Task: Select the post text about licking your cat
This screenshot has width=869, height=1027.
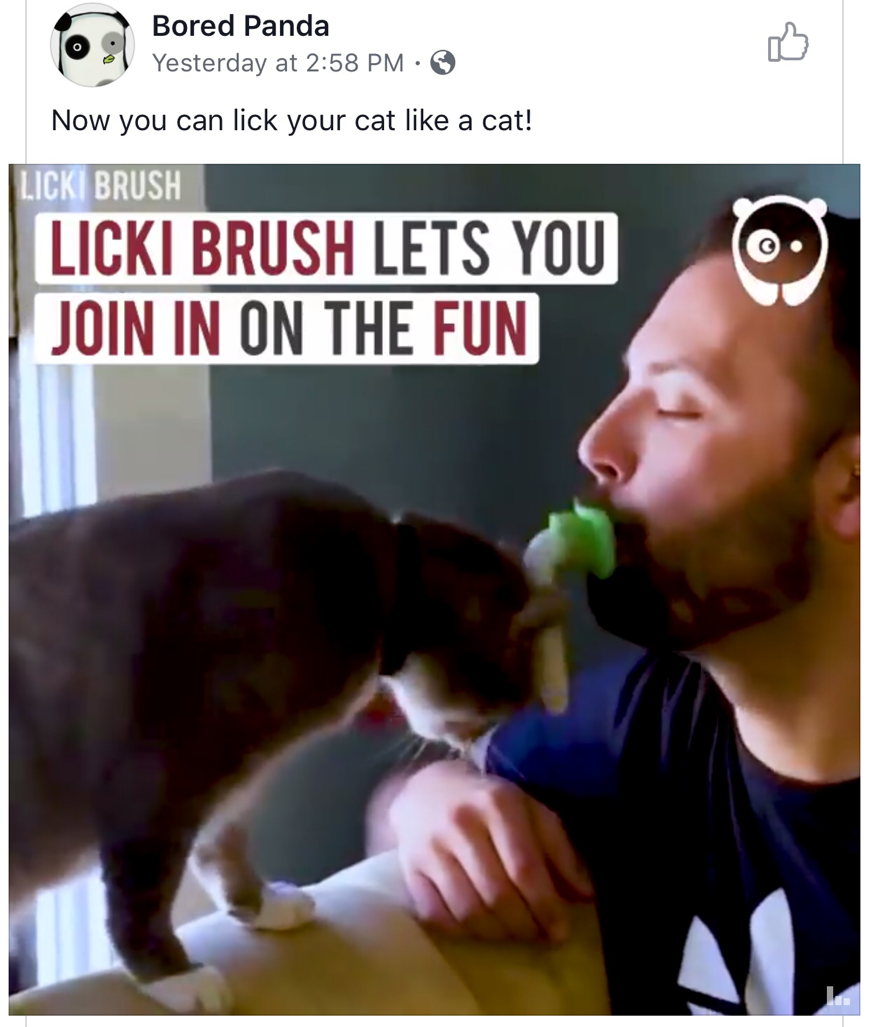Action: click(x=291, y=121)
